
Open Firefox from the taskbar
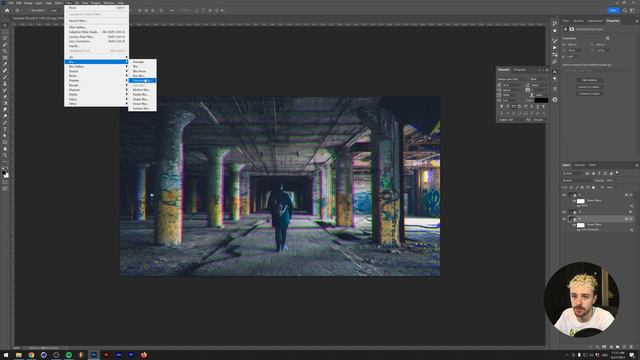(x=144, y=355)
